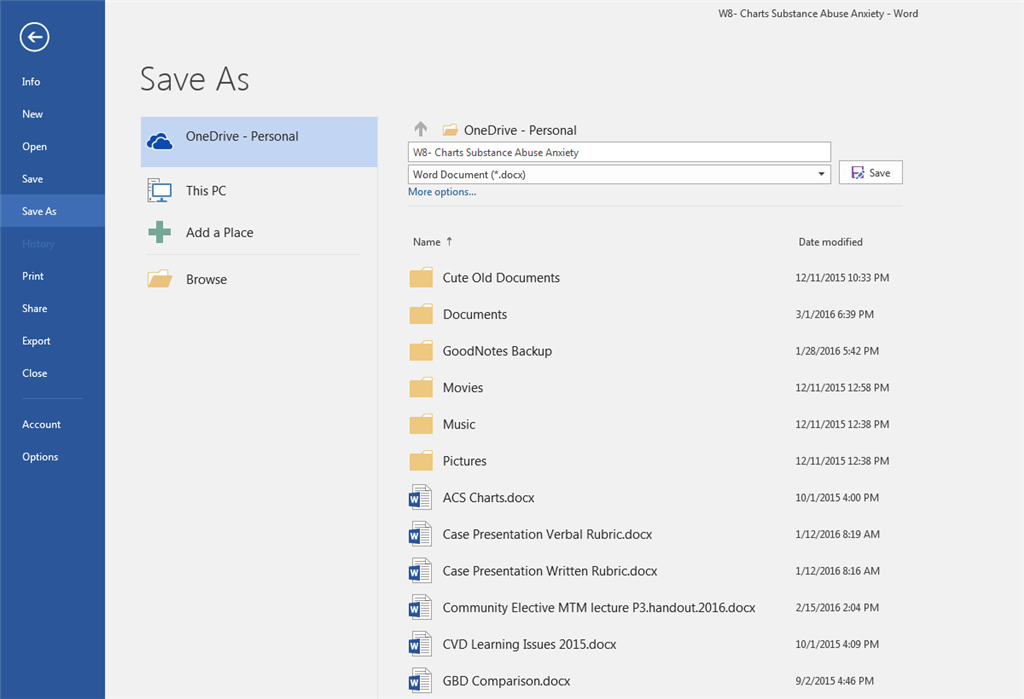Click the green plus Add a Place icon
The image size is (1024, 699).
[x=159, y=232]
